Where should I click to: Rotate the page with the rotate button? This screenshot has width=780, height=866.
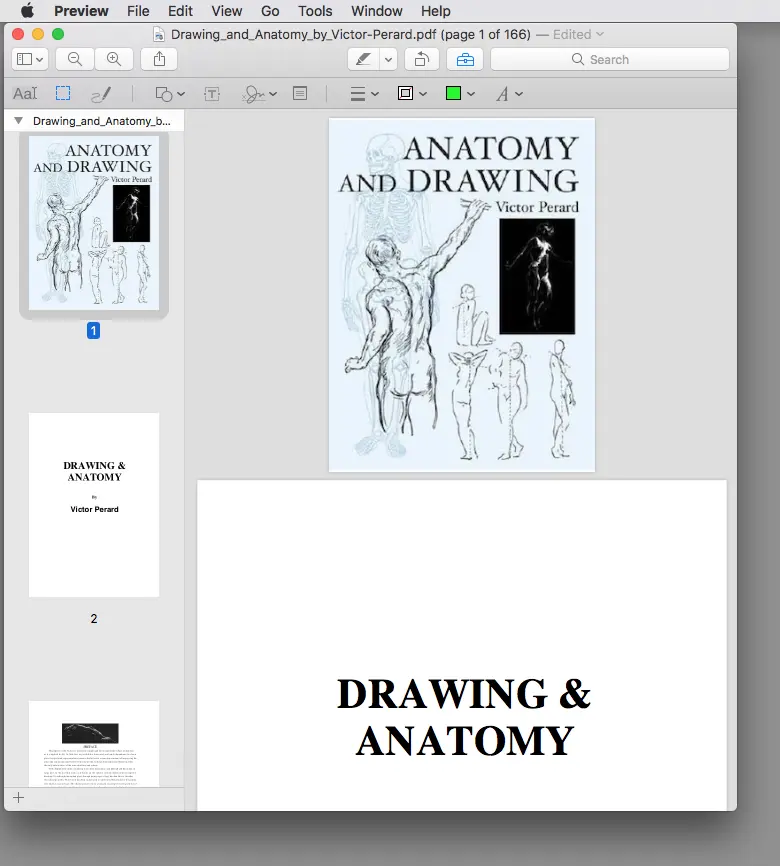[422, 59]
